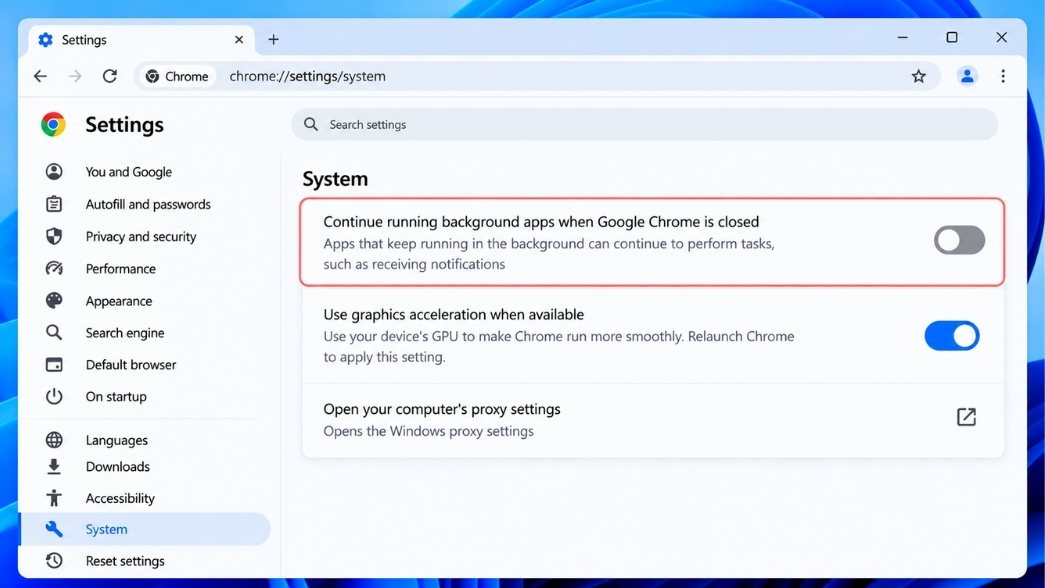1045x588 pixels.
Task: Go to On startup settings
Action: [116, 396]
